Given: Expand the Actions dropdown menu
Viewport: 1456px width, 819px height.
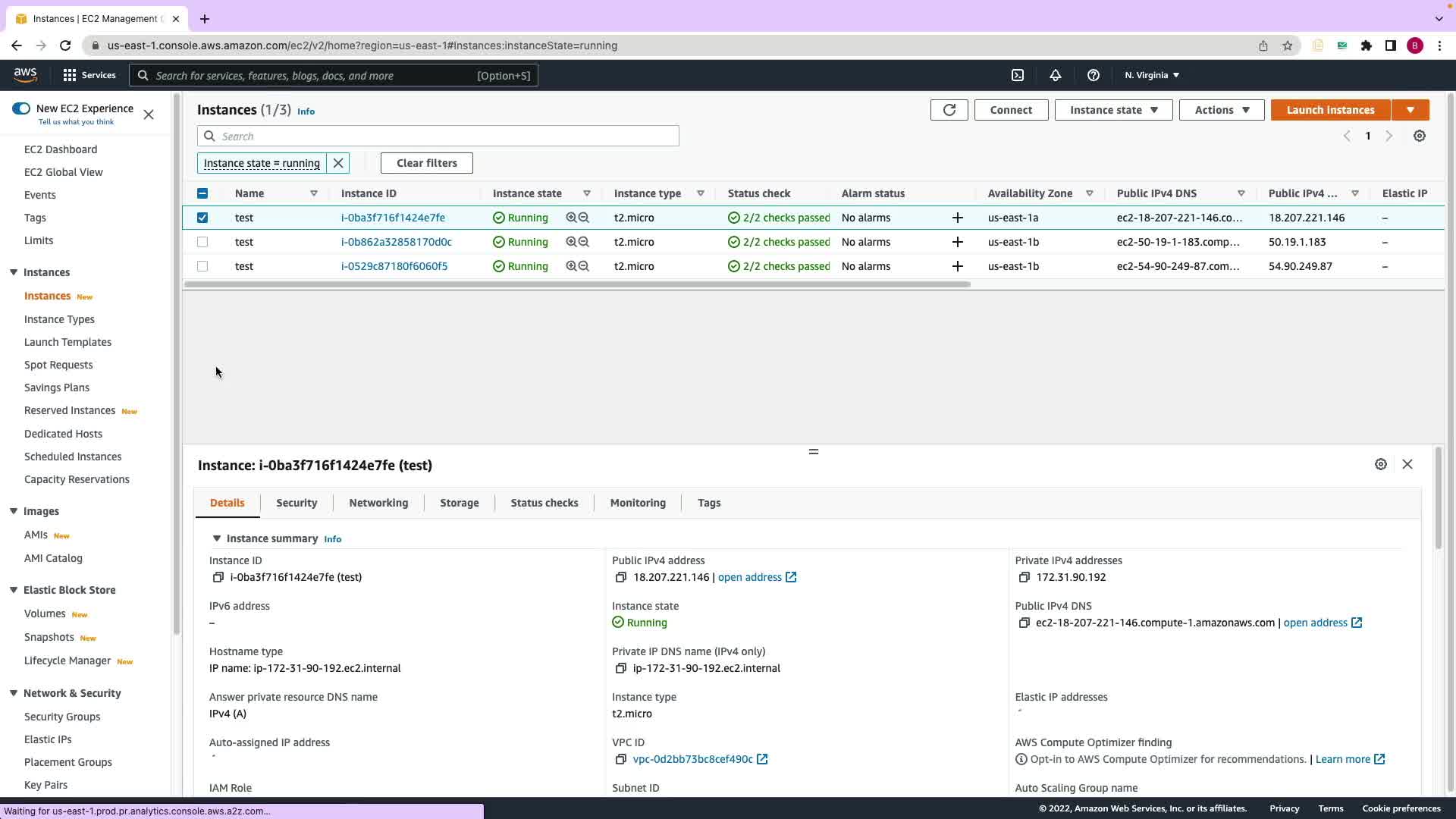Looking at the screenshot, I should click(1221, 110).
